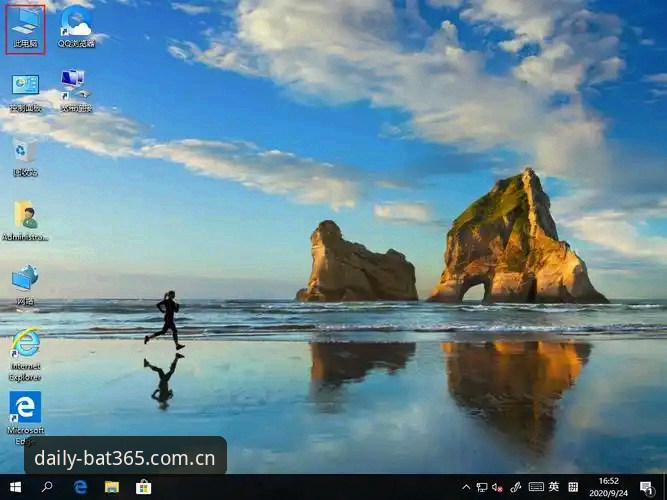The width and height of the screenshot is (667, 500).
Task: Click the pen/link tray icon
Action: [515, 487]
